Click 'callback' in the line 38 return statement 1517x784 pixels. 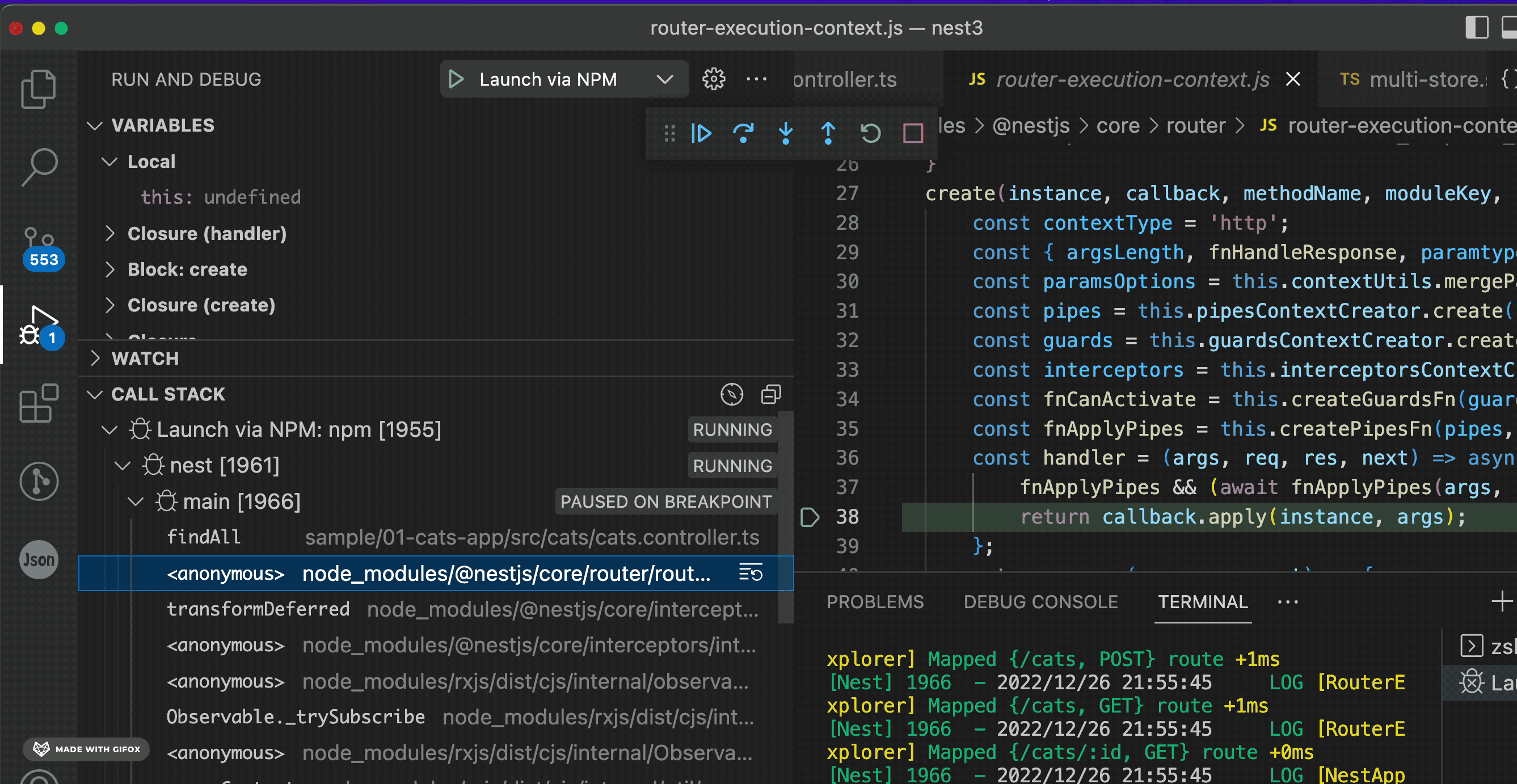point(1149,517)
